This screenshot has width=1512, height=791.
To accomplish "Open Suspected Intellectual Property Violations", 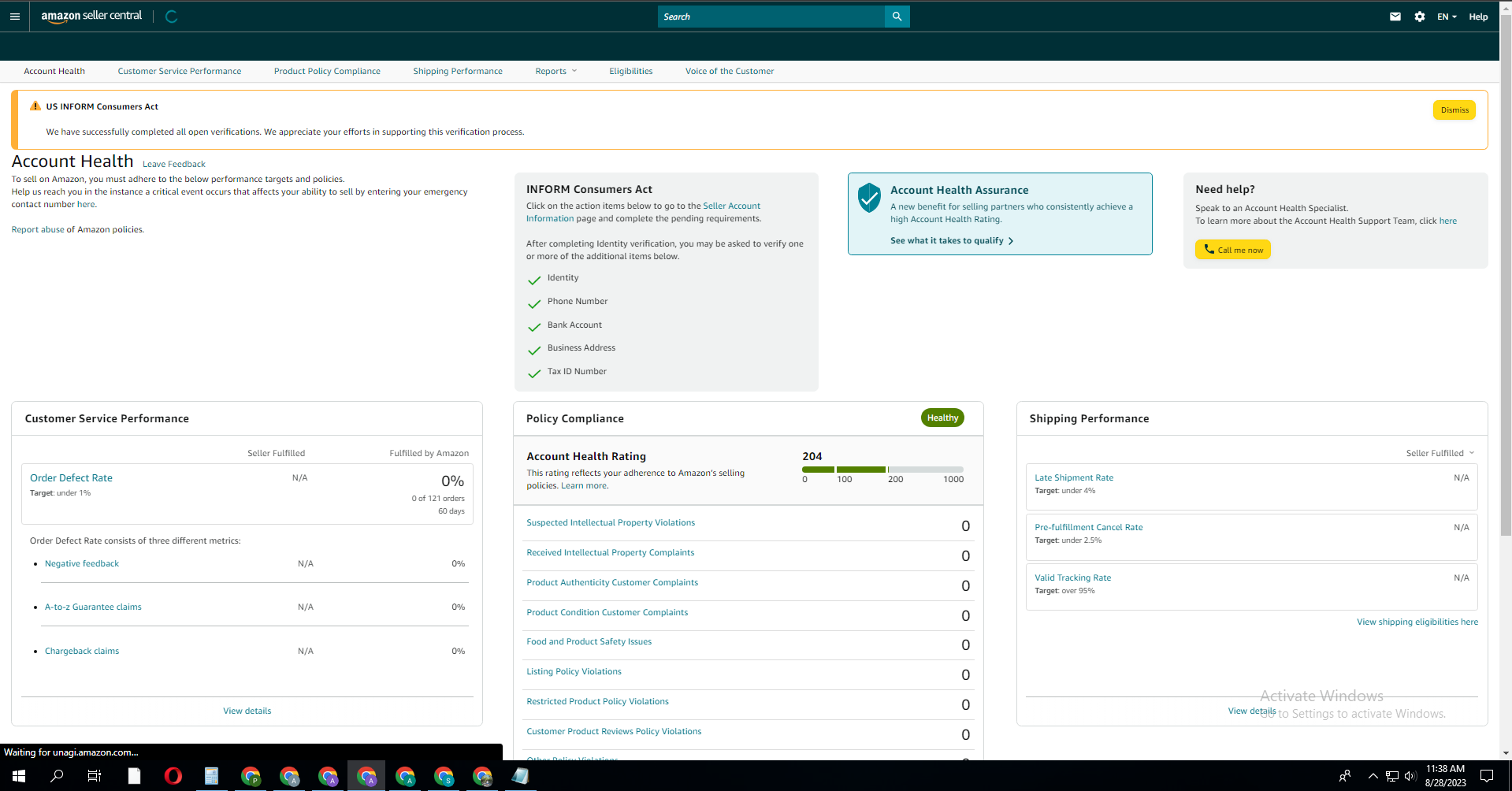I will [611, 522].
